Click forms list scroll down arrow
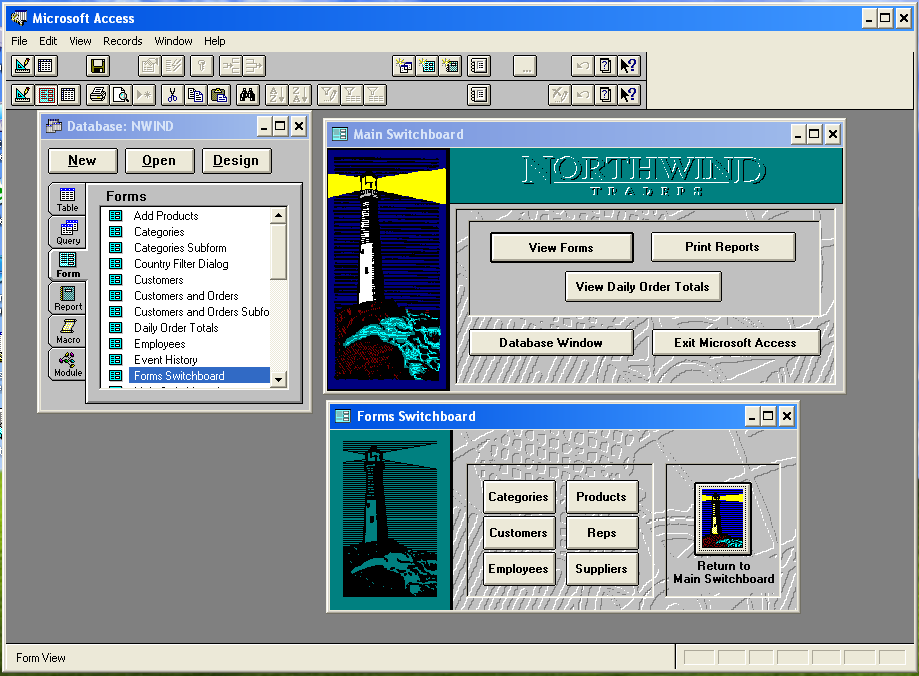 point(278,379)
